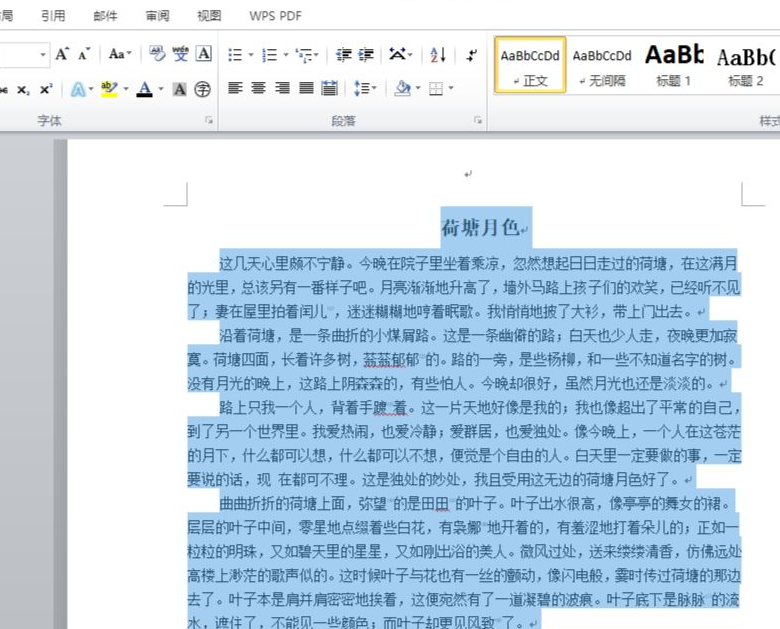The image size is (780, 629).
Task: Toggle character shading
Action: (180, 90)
